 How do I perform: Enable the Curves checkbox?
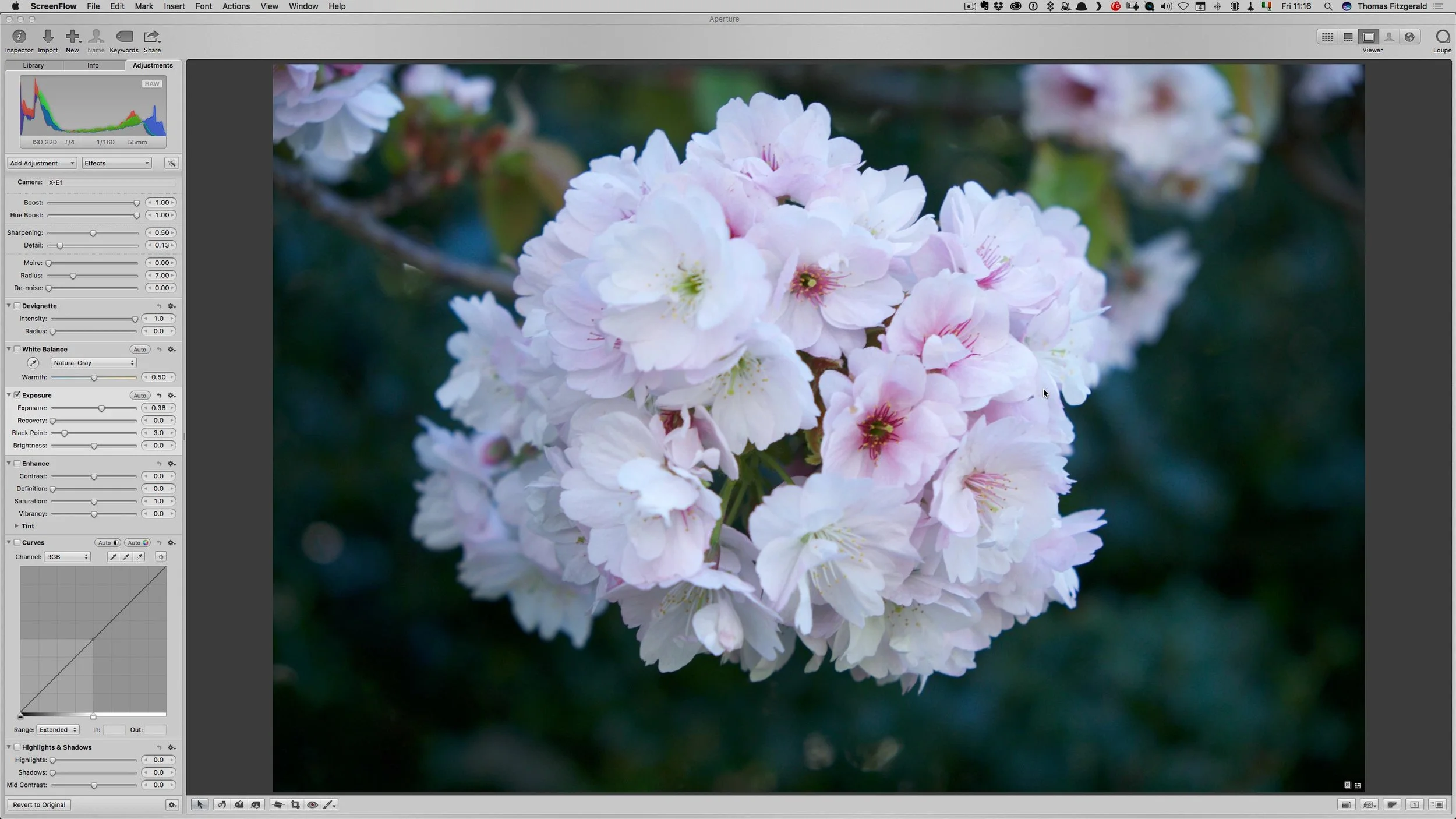point(17,542)
